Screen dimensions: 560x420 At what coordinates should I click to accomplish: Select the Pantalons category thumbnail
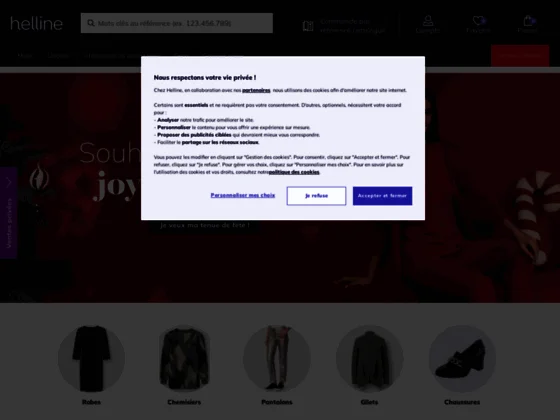(x=277, y=359)
